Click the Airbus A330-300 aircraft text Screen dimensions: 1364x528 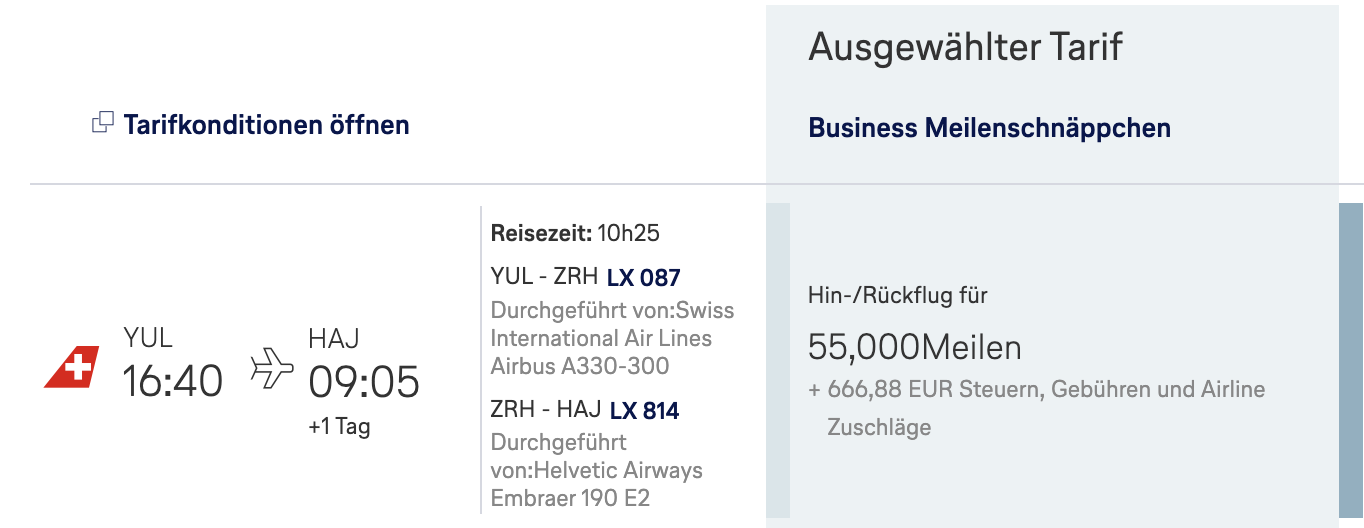pyautogui.click(x=580, y=366)
